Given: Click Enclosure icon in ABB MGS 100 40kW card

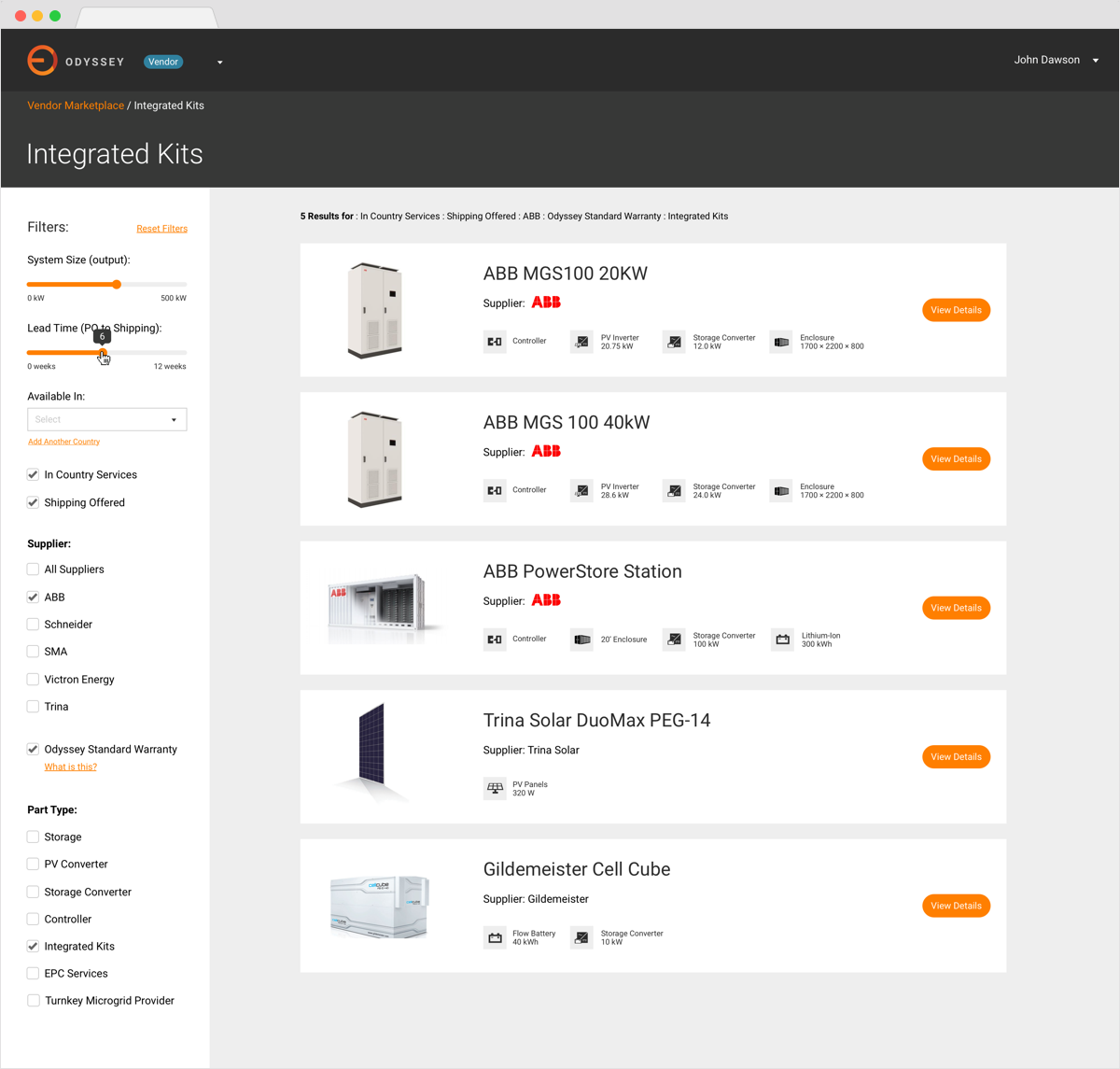Looking at the screenshot, I should (x=781, y=490).
